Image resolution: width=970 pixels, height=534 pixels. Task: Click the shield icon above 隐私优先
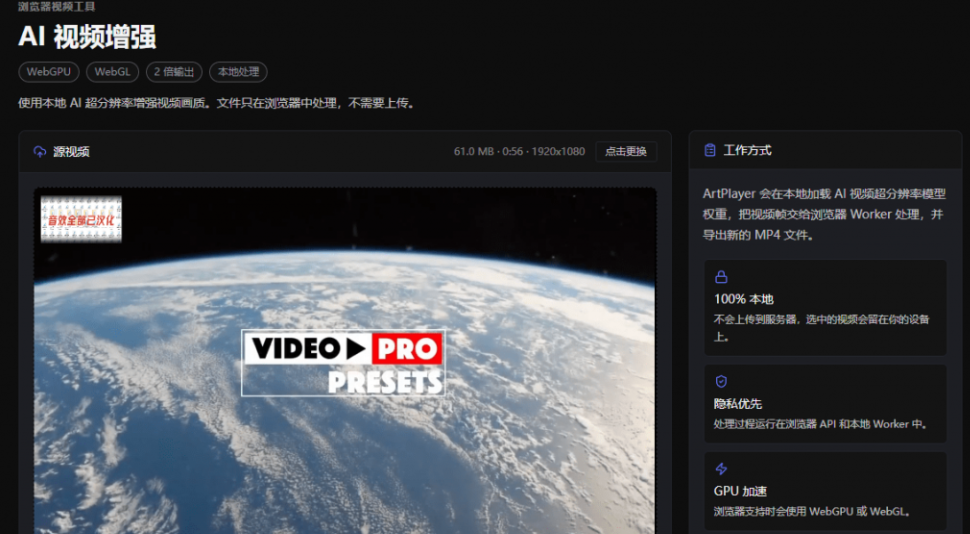tap(721, 381)
